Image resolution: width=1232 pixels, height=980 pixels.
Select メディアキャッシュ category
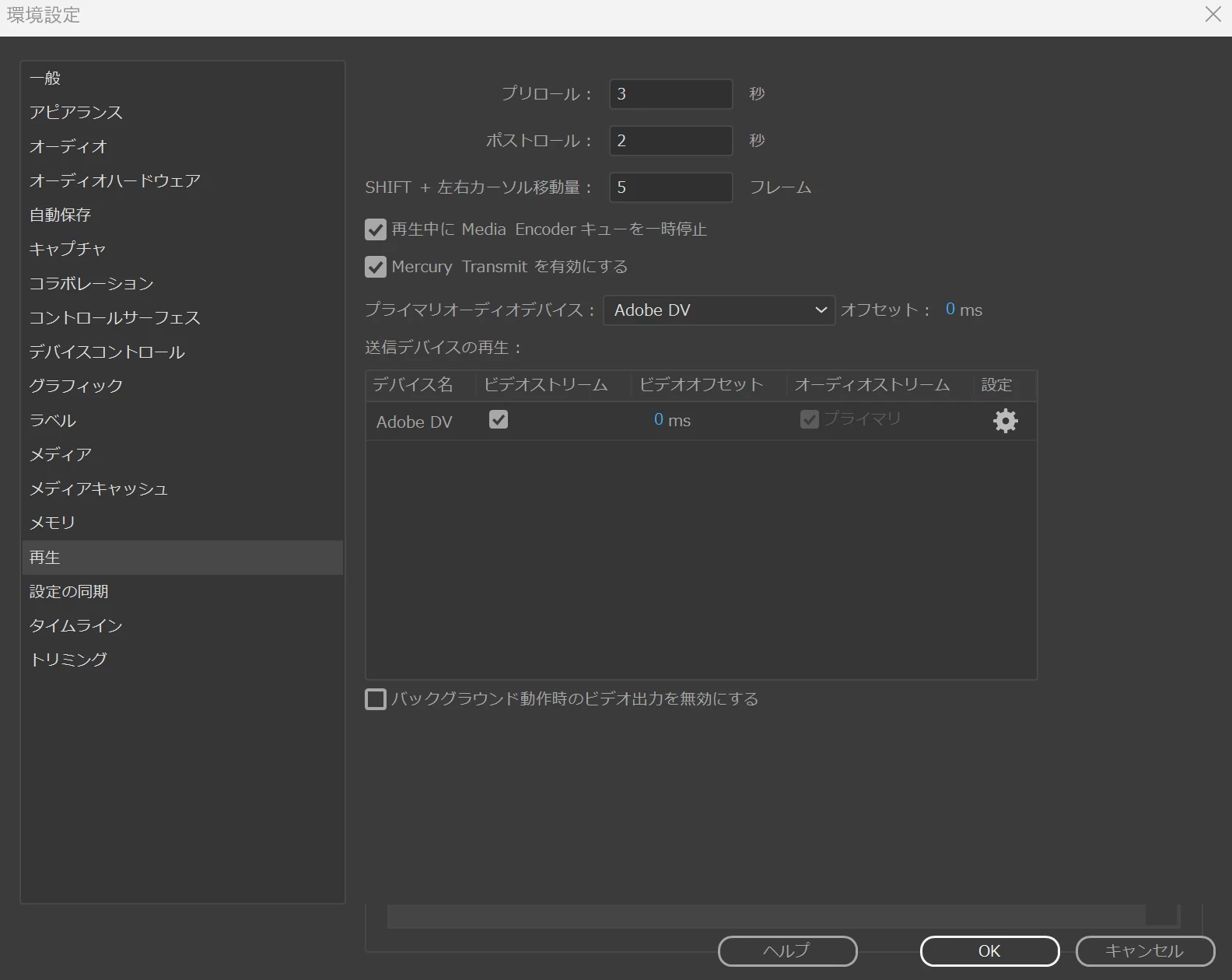(182, 488)
